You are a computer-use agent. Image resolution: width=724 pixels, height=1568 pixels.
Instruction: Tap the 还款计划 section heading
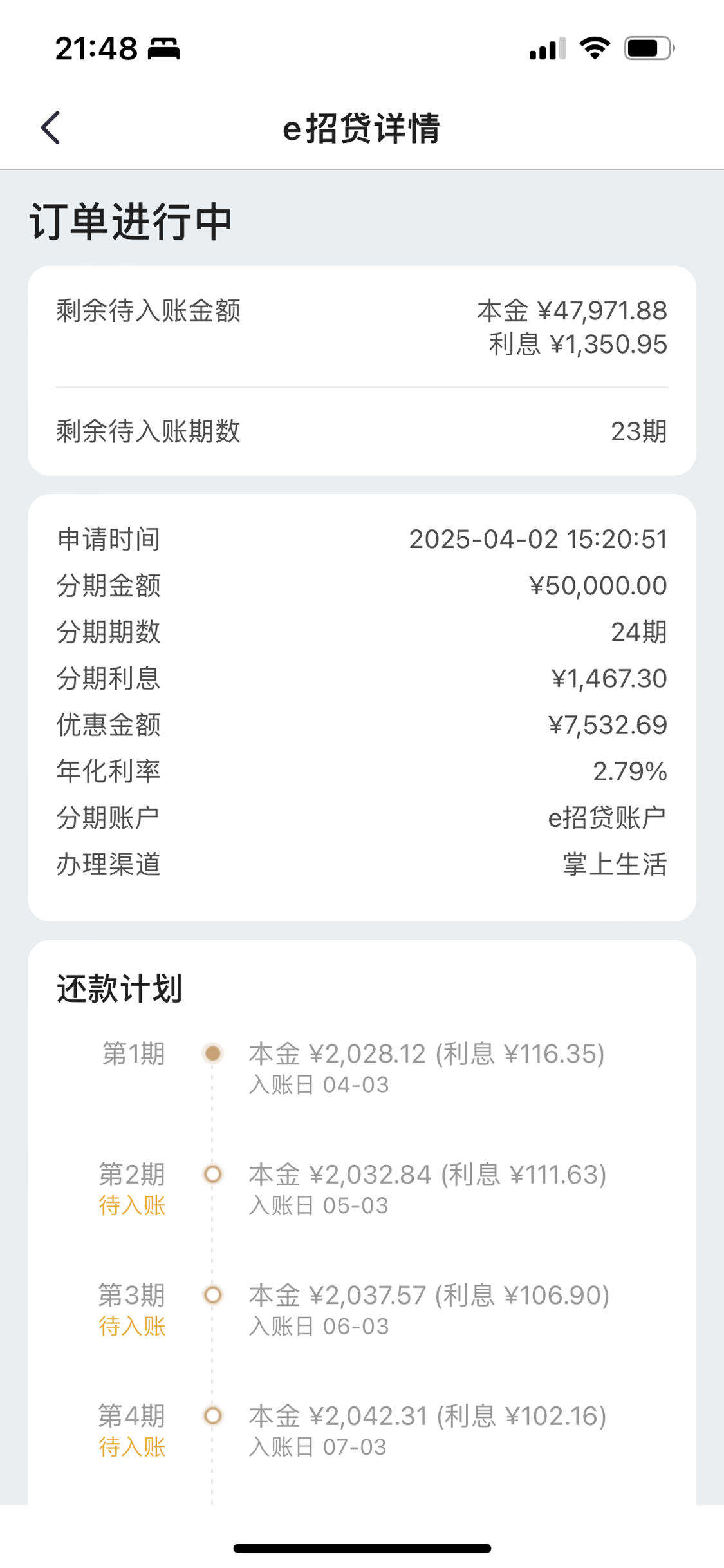pos(120,988)
